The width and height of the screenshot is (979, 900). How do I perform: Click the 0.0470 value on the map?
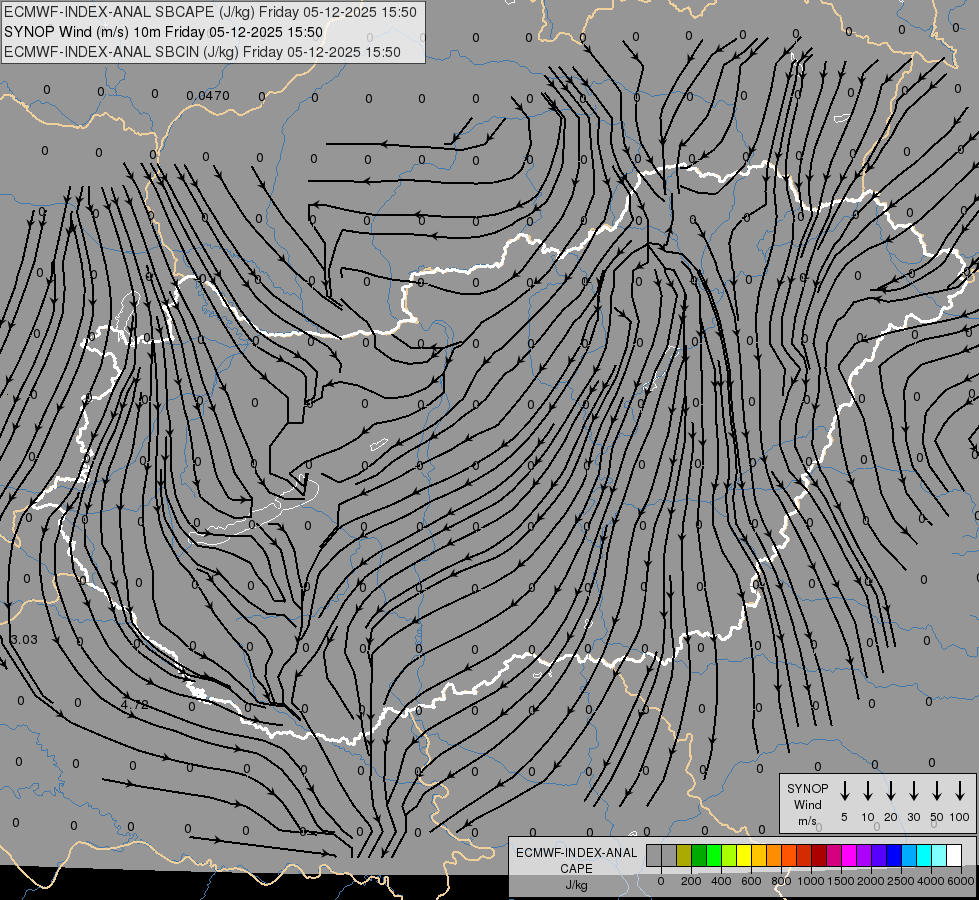click(208, 96)
